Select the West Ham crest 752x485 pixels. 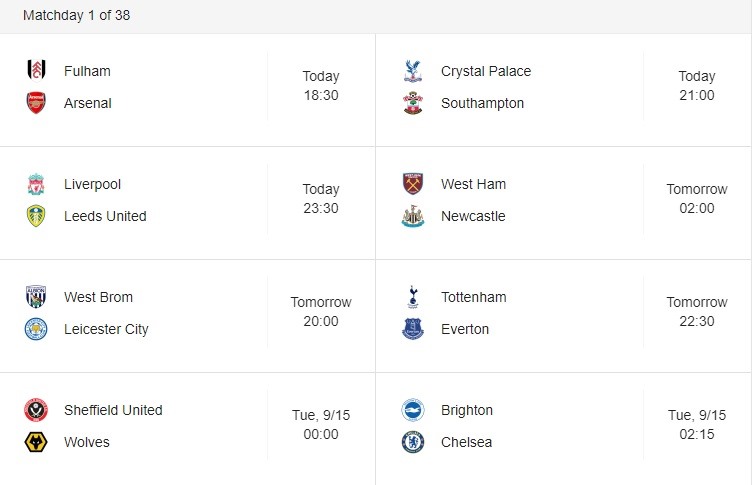(x=413, y=184)
